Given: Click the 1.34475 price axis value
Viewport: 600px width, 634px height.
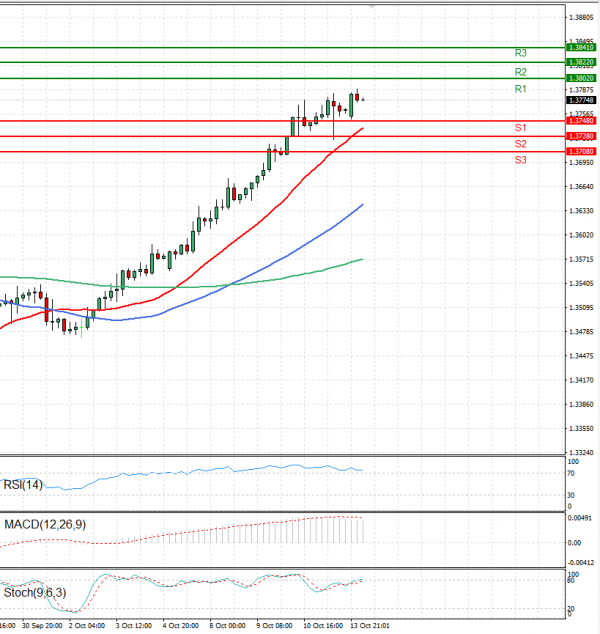Looking at the screenshot, I should pos(581,356).
